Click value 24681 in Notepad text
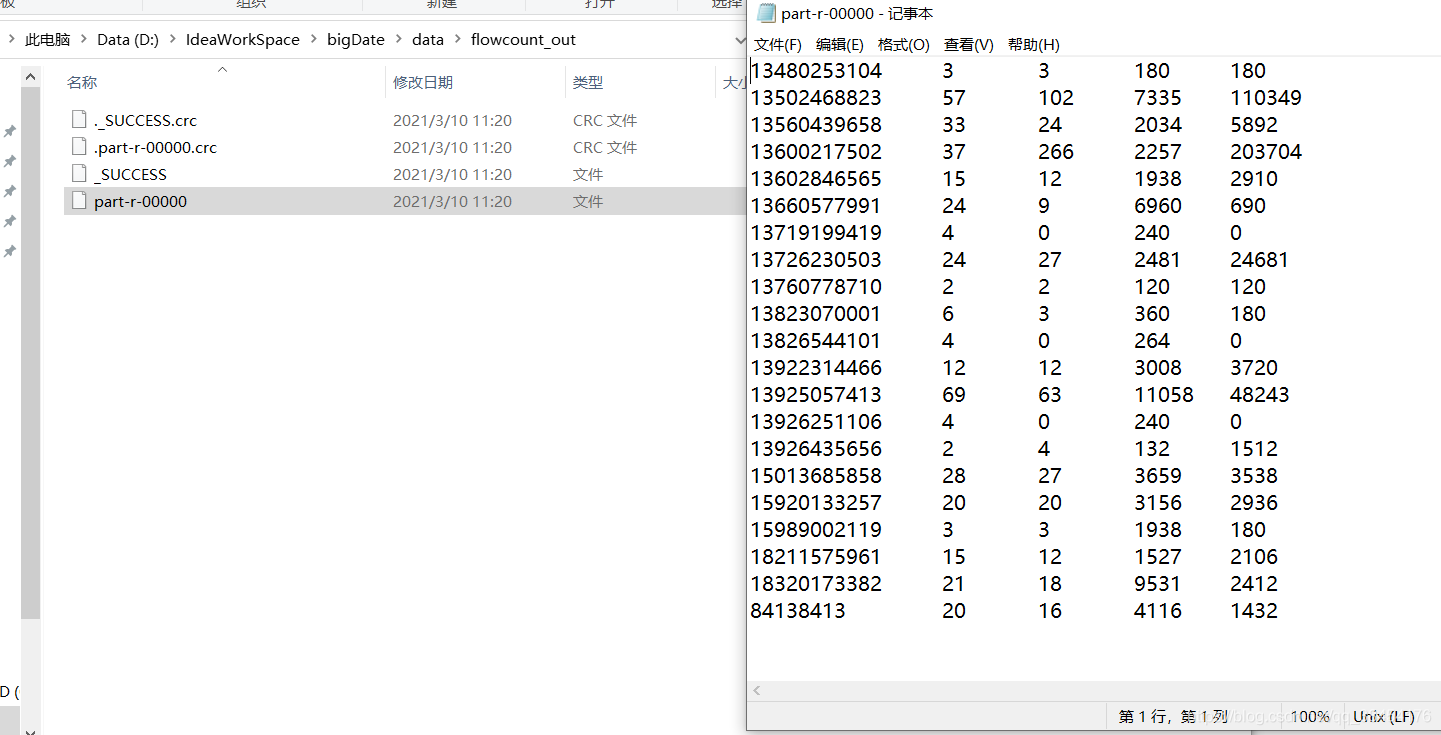The height and width of the screenshot is (735, 1441). [x=1260, y=260]
